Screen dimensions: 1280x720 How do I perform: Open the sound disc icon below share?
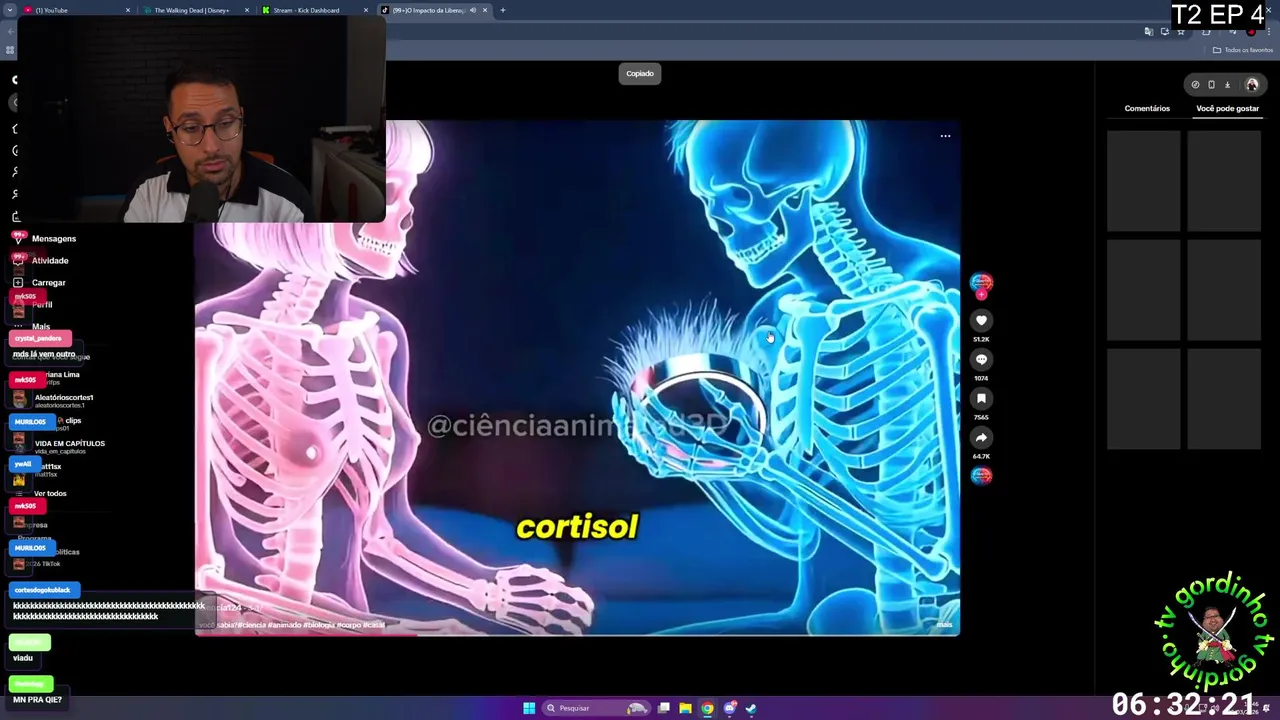click(981, 476)
